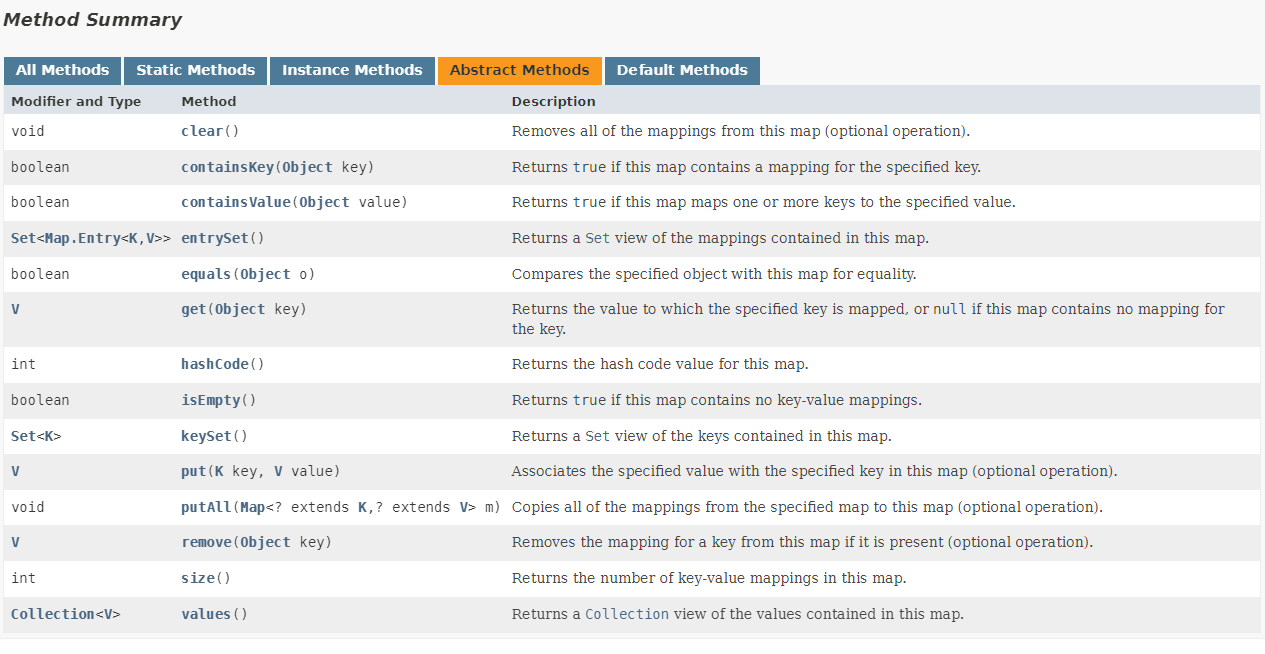The width and height of the screenshot is (1265, 654).
Task: Switch to the All Methods tab
Action: (x=62, y=70)
